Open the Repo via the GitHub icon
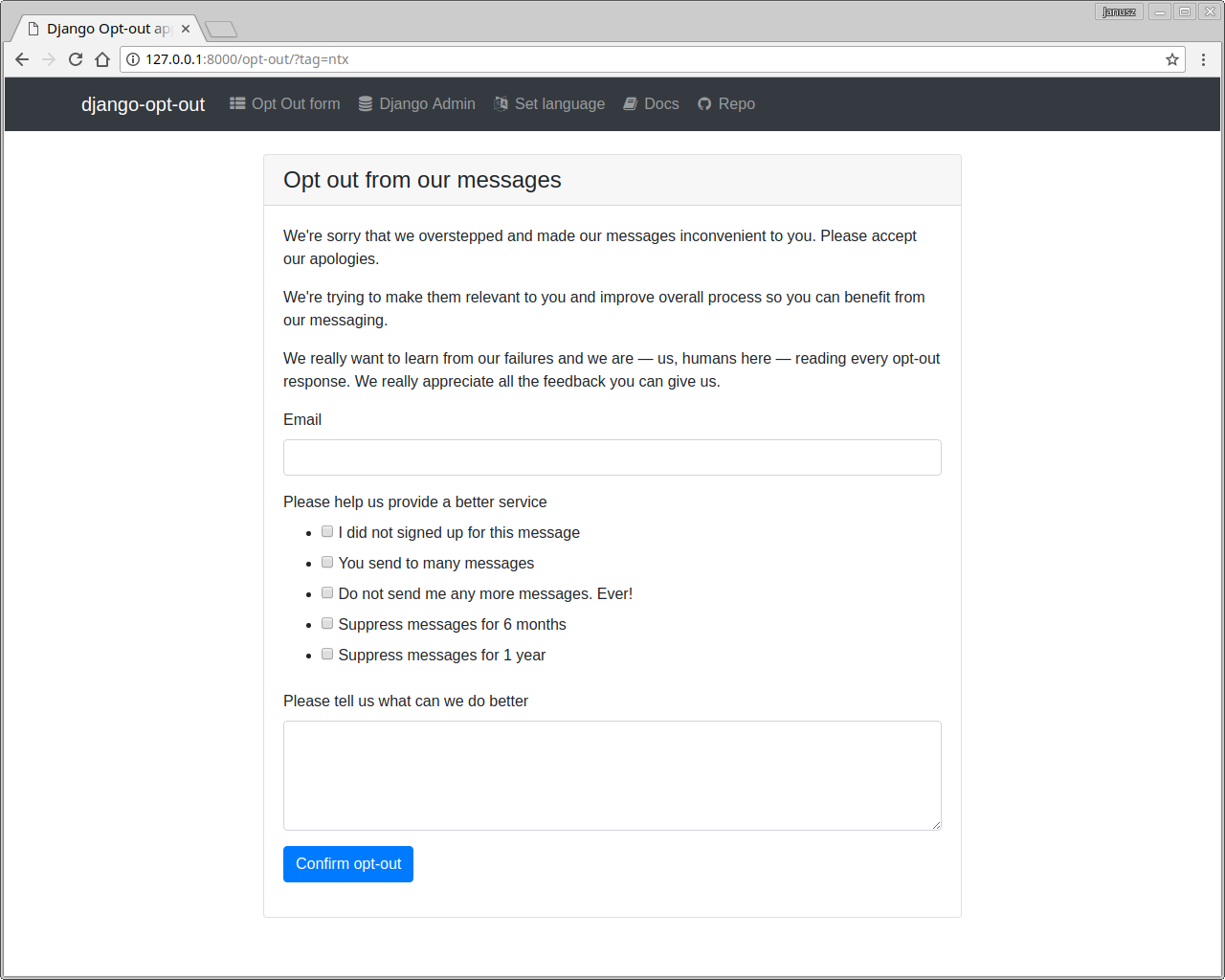Image resolution: width=1225 pixels, height=980 pixels. click(x=704, y=103)
